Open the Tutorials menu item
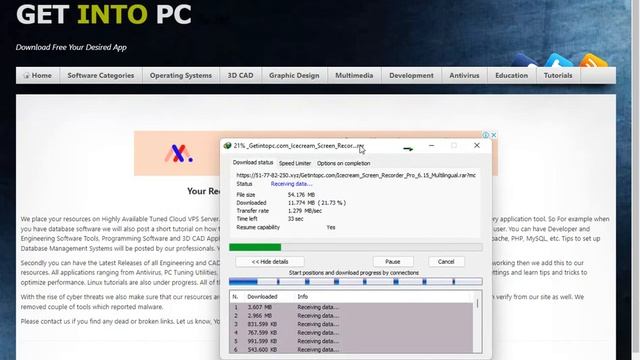This screenshot has height=360, width=640. click(x=558, y=76)
